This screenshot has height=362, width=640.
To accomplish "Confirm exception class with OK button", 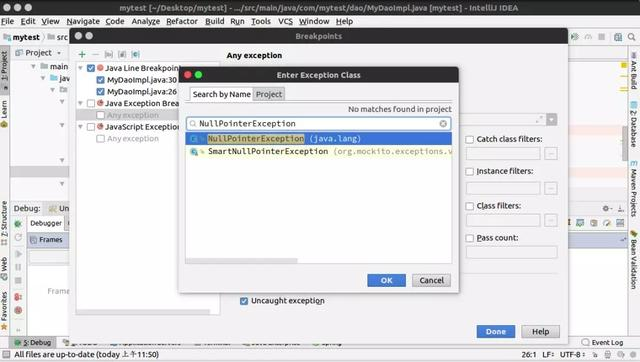I will tap(386, 280).
